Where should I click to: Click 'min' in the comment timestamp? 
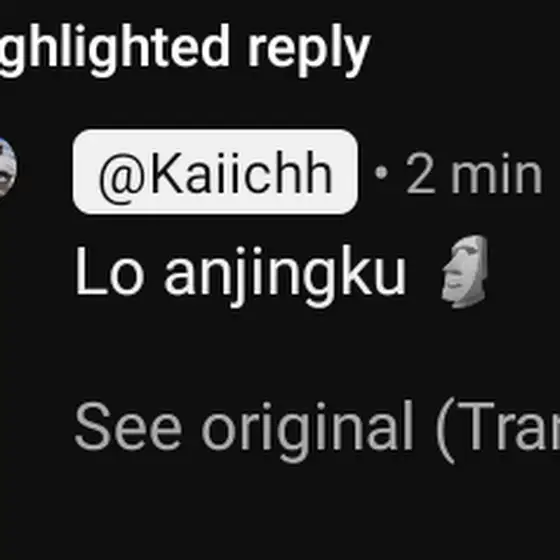point(497,174)
